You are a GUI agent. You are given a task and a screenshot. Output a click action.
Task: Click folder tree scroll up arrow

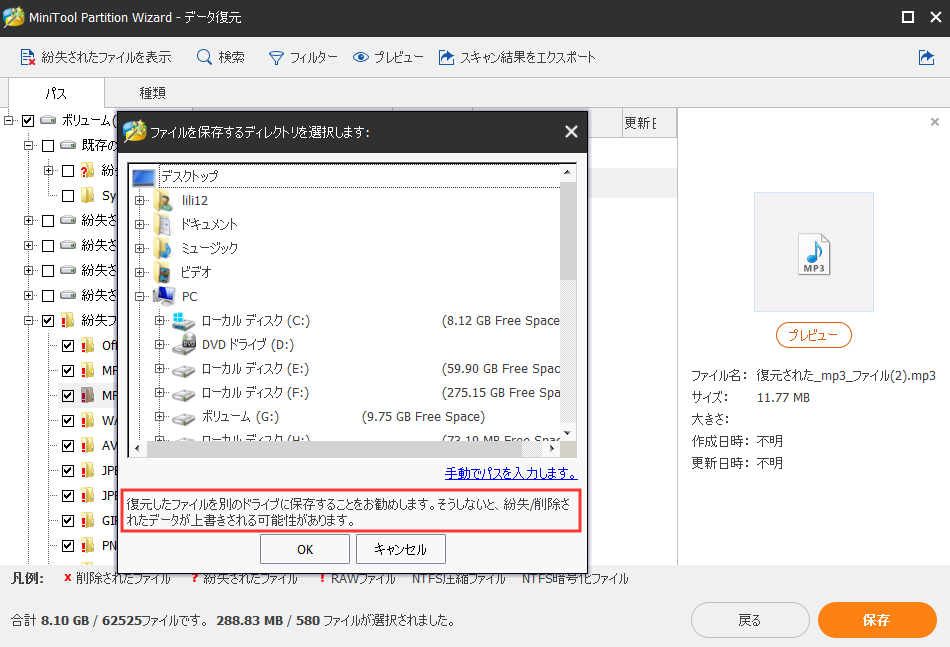[568, 173]
